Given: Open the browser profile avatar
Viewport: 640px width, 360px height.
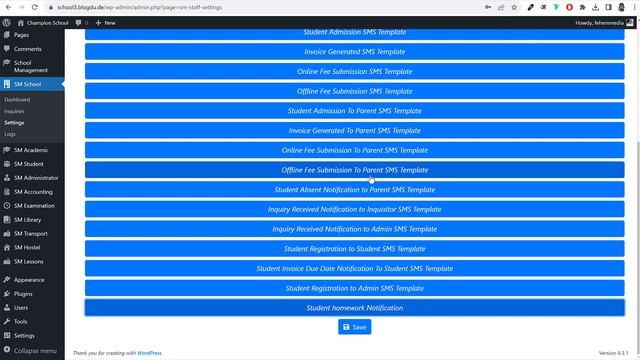Looking at the screenshot, I should (x=621, y=7).
